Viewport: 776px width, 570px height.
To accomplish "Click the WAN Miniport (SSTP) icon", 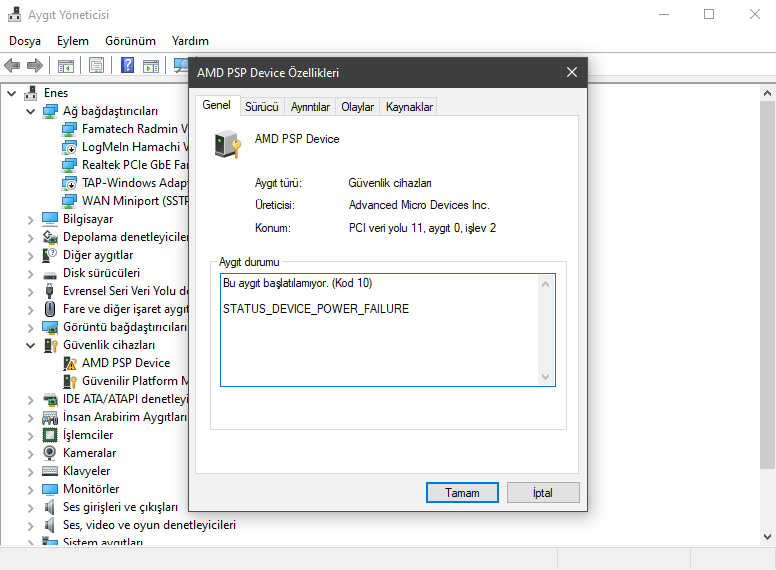I will click(69, 201).
